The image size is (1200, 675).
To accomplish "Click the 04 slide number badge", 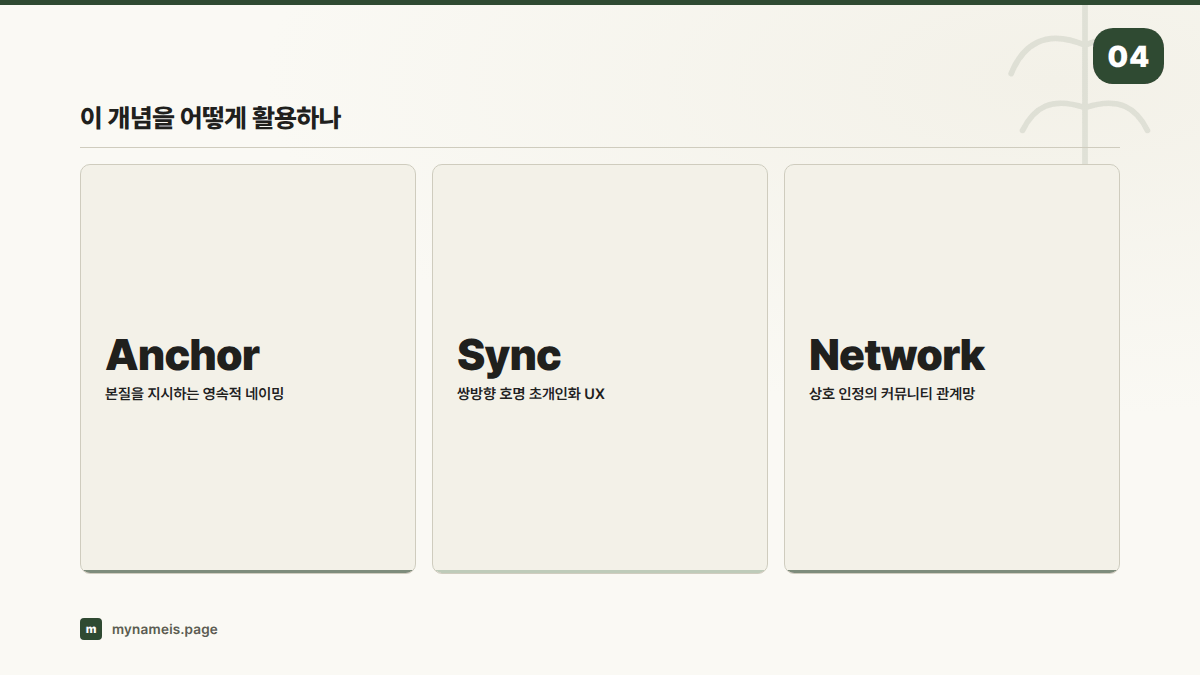I will 1128,56.
